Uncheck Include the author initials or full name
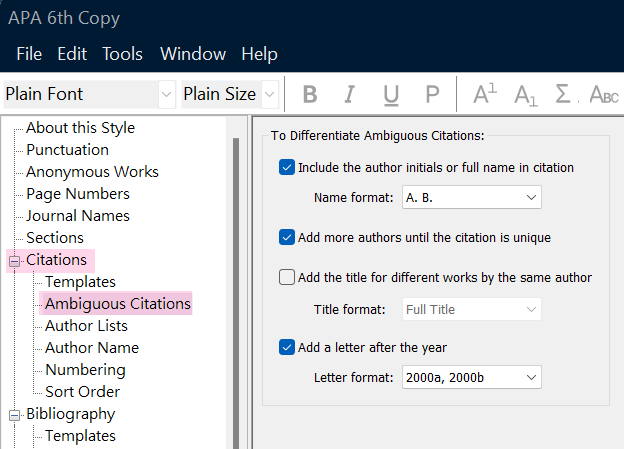 (287, 168)
